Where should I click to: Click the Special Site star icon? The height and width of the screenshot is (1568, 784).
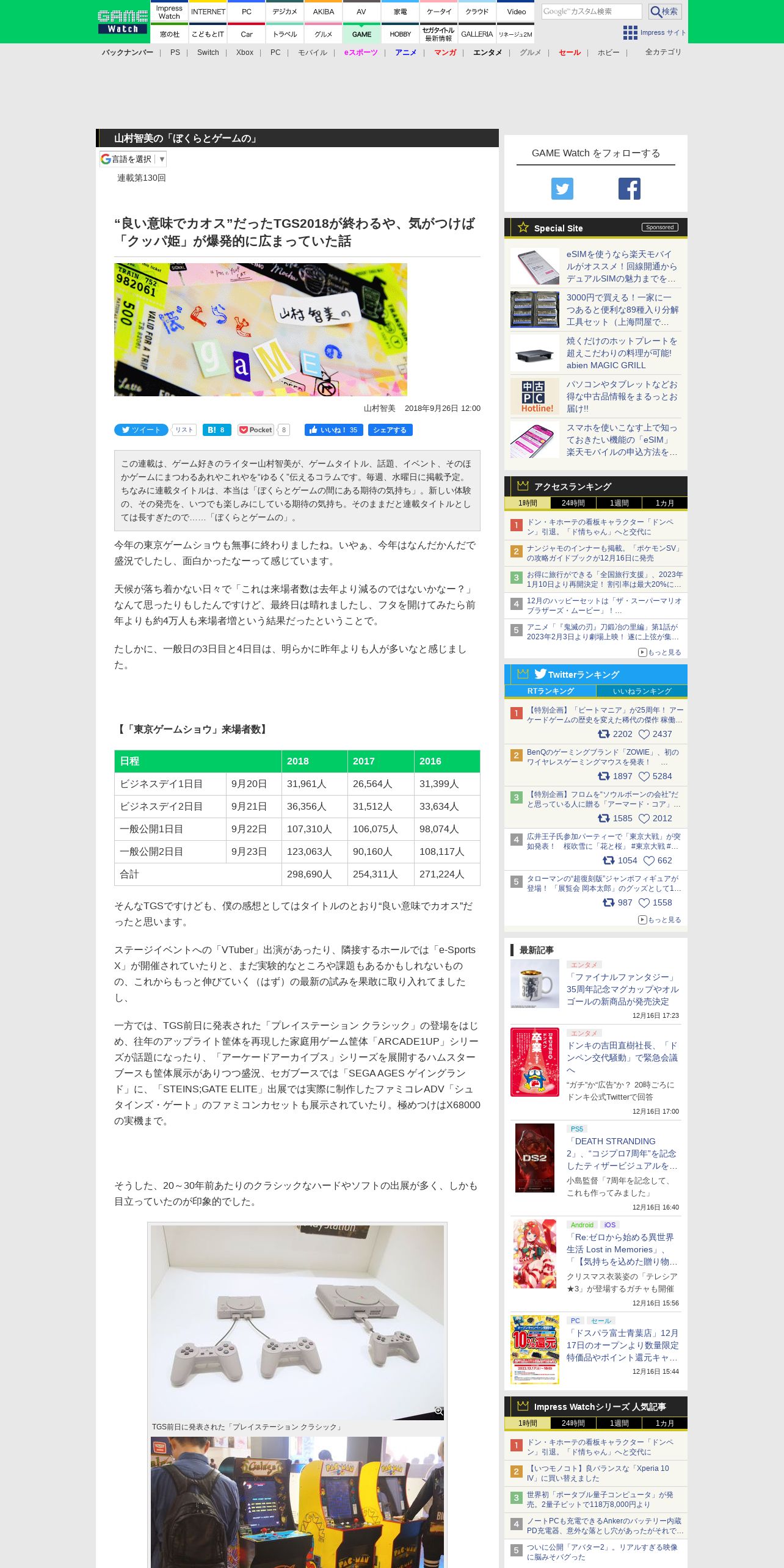(x=523, y=228)
